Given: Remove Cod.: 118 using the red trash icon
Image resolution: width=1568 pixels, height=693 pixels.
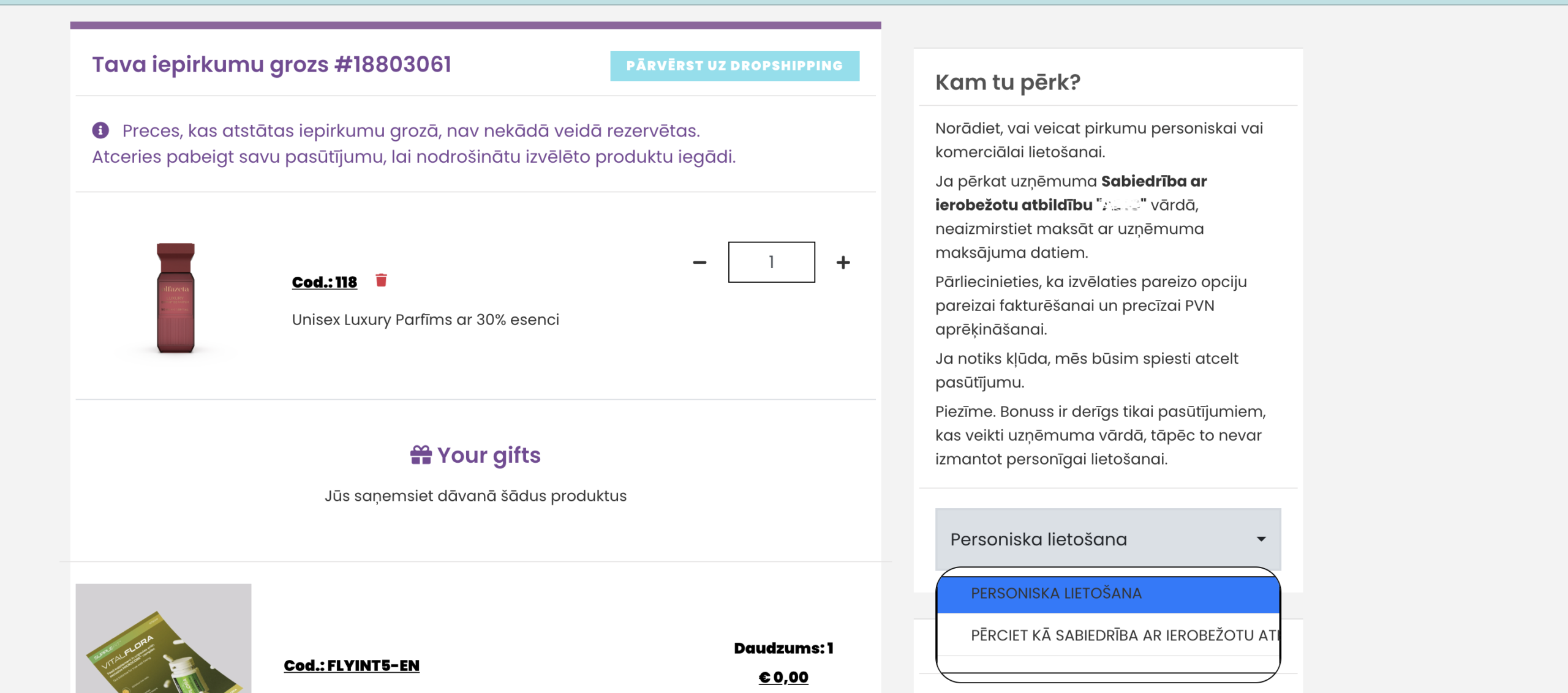Looking at the screenshot, I should point(381,280).
